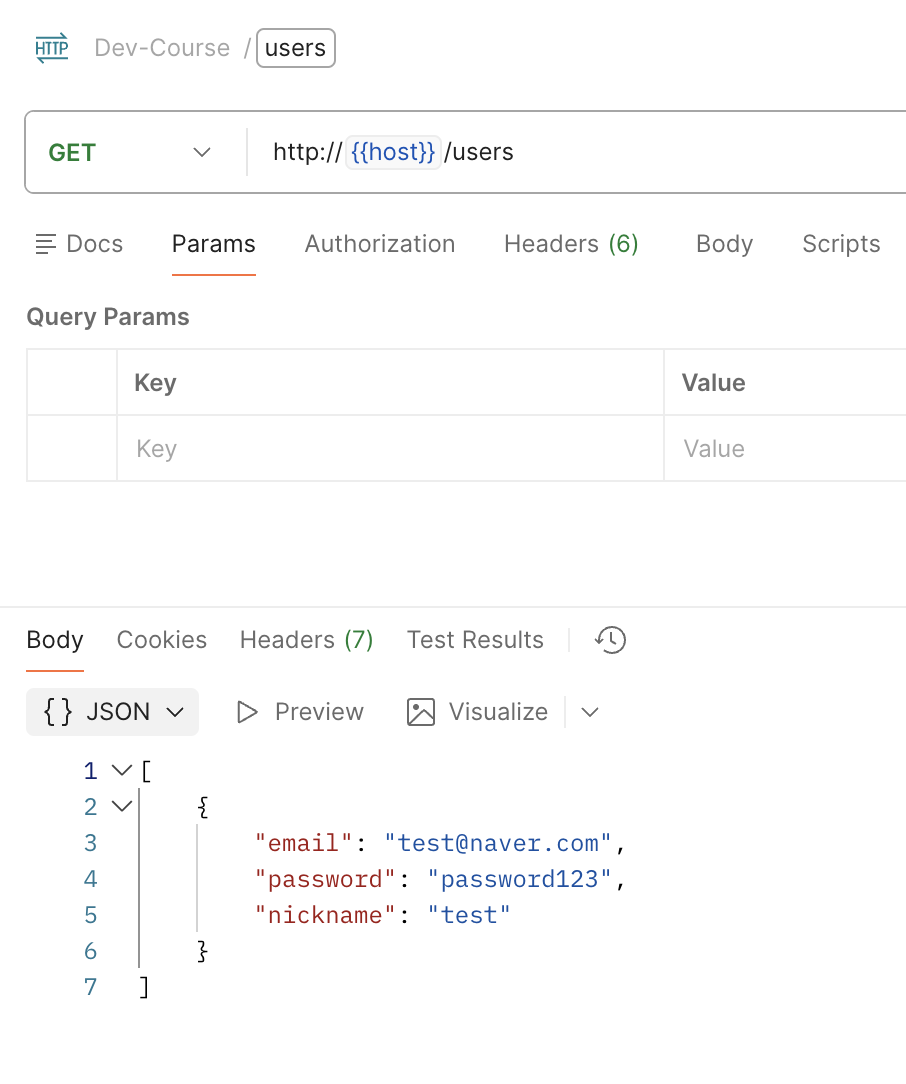
Task: Collapse the JSON object on line 2
Action: [122, 806]
